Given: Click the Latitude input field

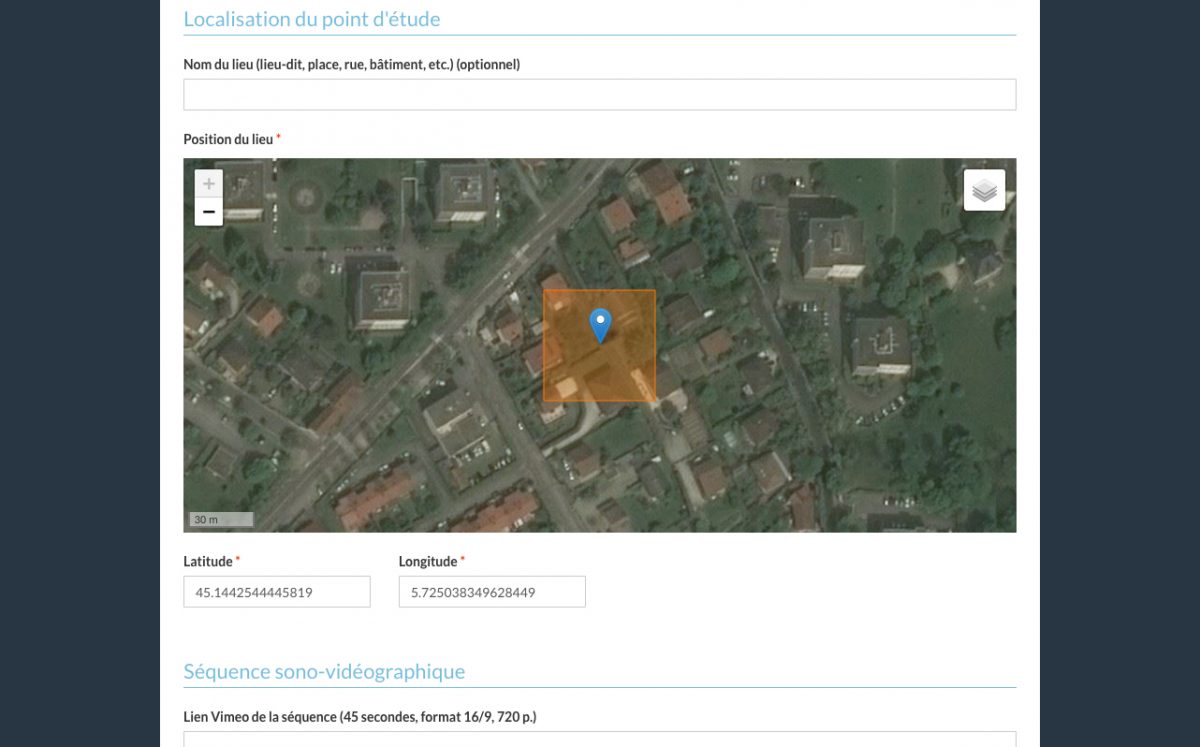Looking at the screenshot, I should (x=276, y=592).
